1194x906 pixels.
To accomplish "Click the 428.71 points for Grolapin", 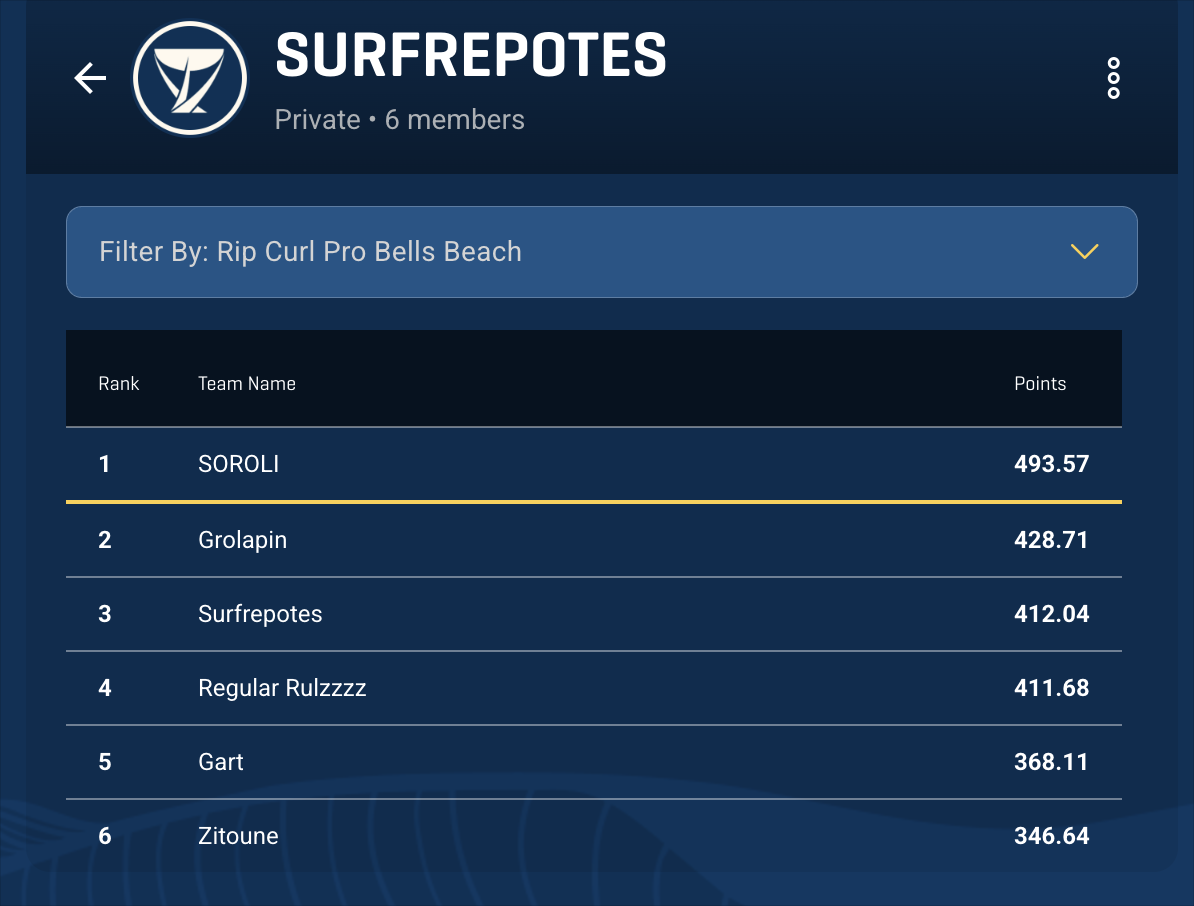I will 1051,540.
